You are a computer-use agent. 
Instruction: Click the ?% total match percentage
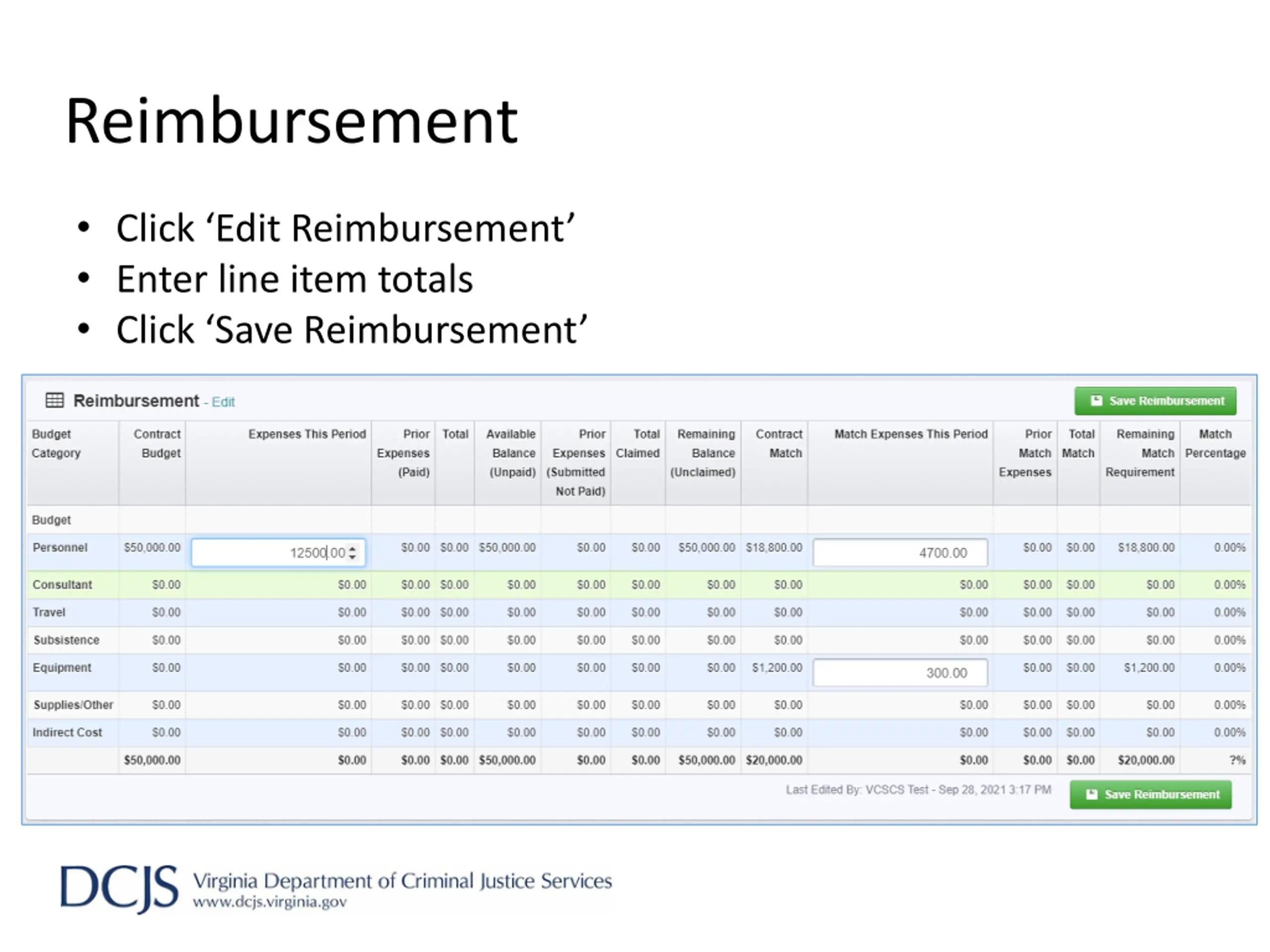[1237, 760]
